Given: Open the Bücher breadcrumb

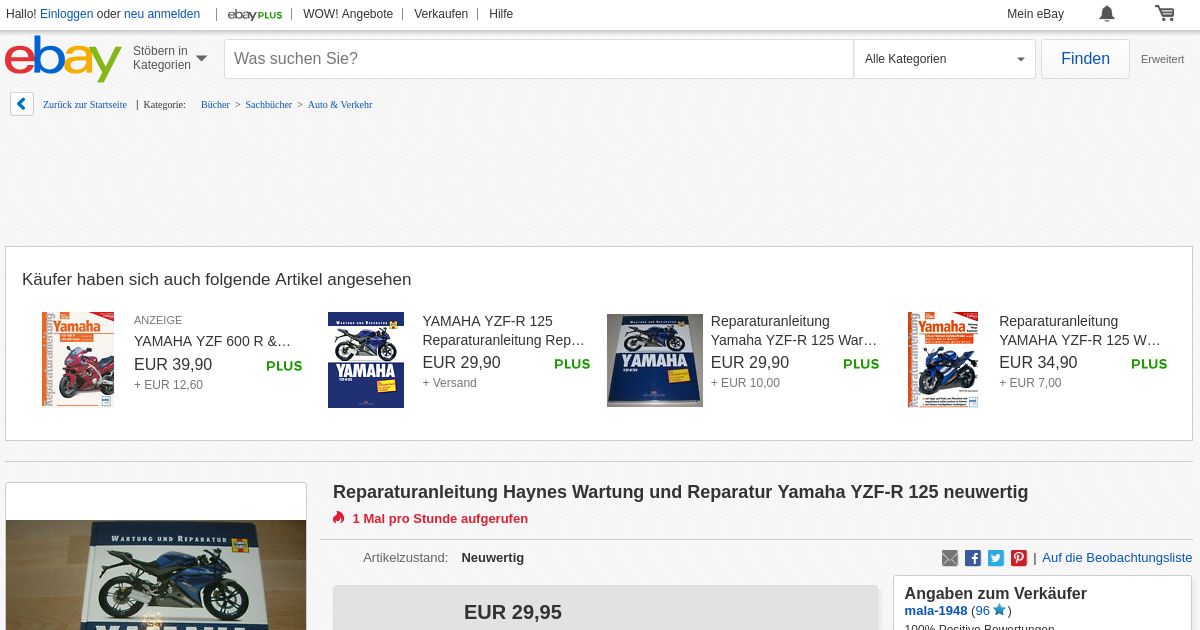Looking at the screenshot, I should tap(215, 104).
